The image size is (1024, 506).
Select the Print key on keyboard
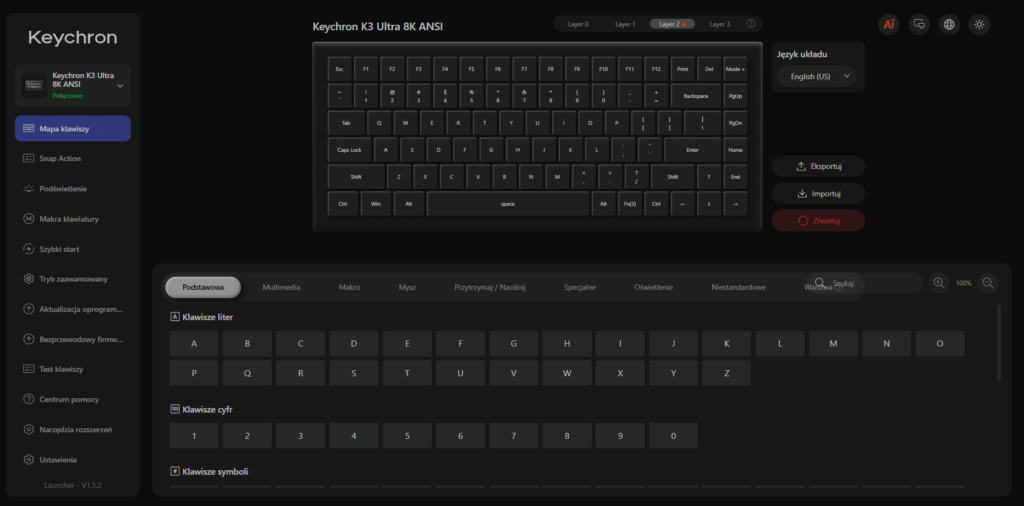tap(682, 69)
